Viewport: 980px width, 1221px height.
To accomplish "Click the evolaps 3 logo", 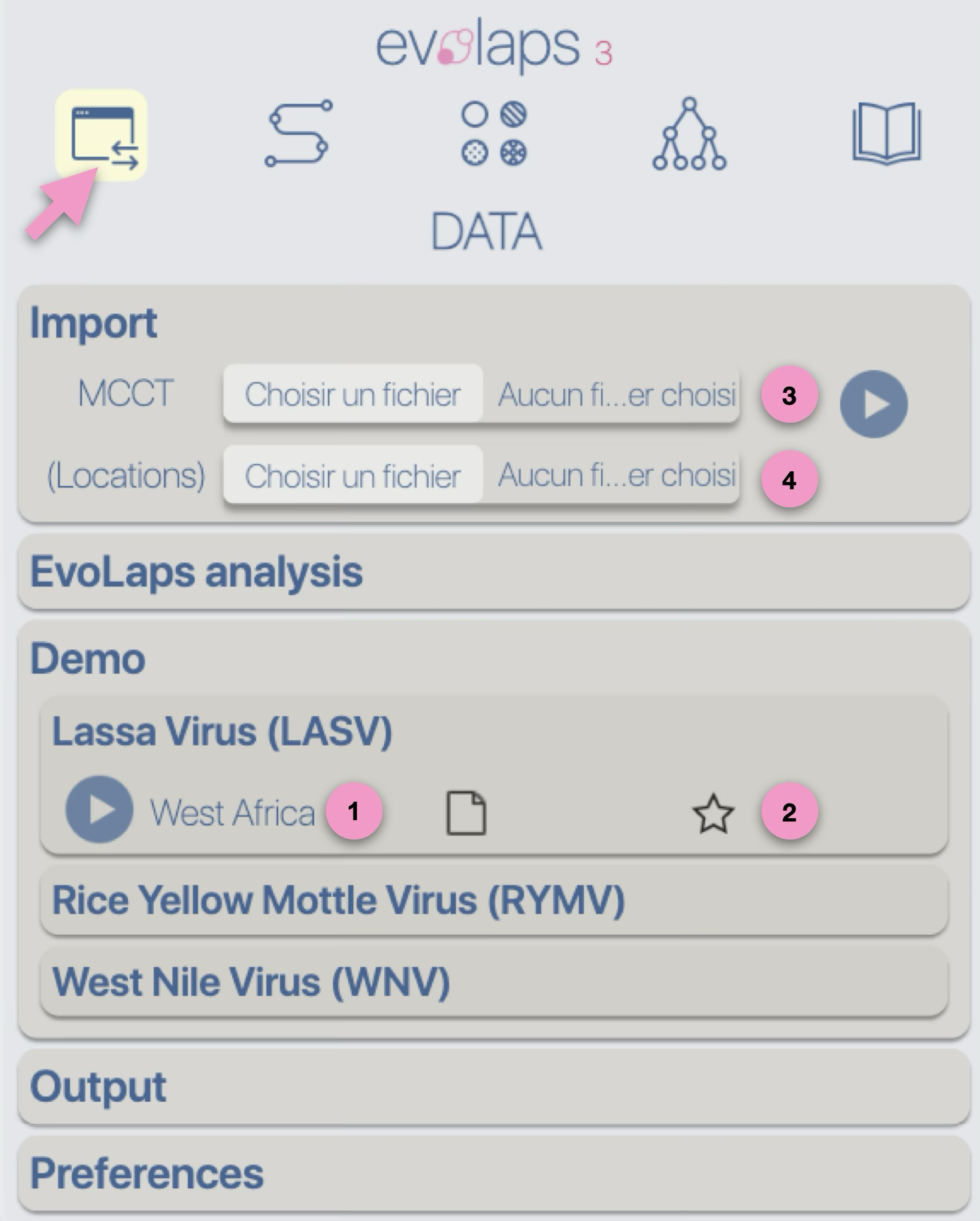I will tap(494, 45).
